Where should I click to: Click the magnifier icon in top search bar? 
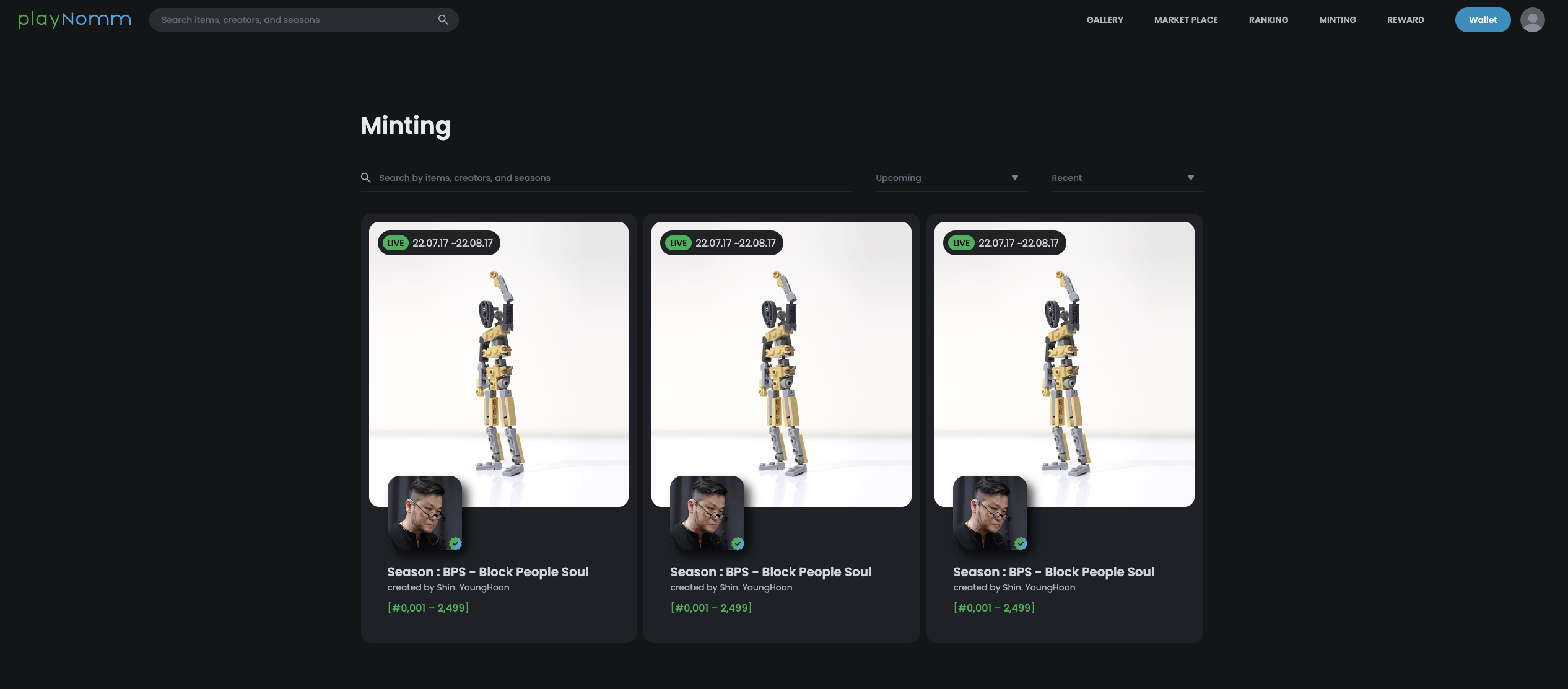(x=443, y=20)
